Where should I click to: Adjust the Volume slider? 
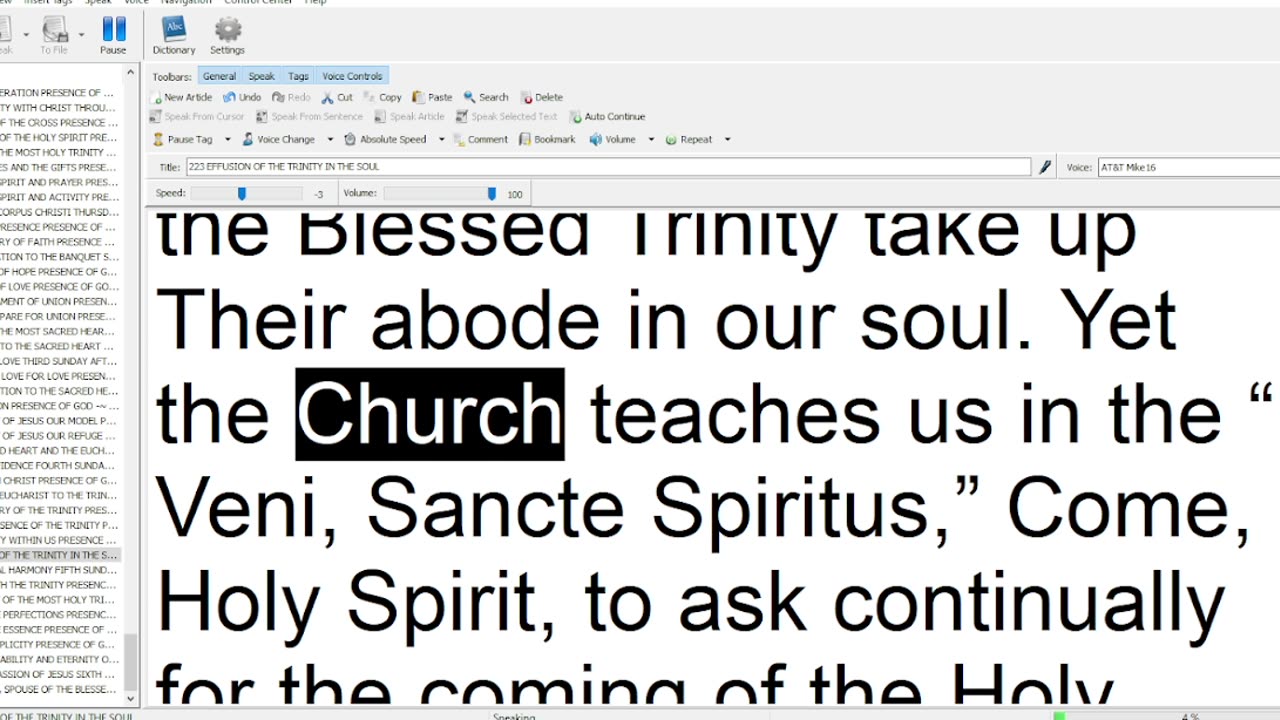point(491,193)
